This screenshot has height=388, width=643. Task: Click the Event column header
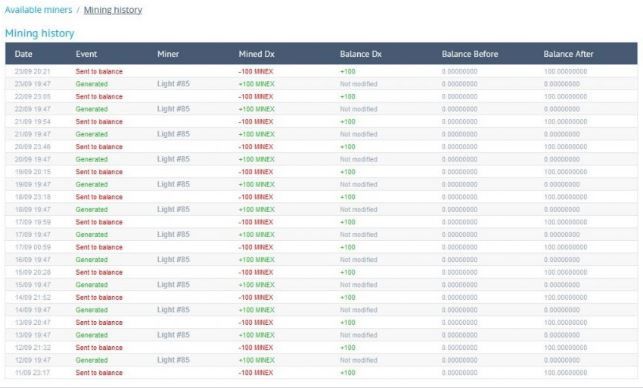(86, 54)
